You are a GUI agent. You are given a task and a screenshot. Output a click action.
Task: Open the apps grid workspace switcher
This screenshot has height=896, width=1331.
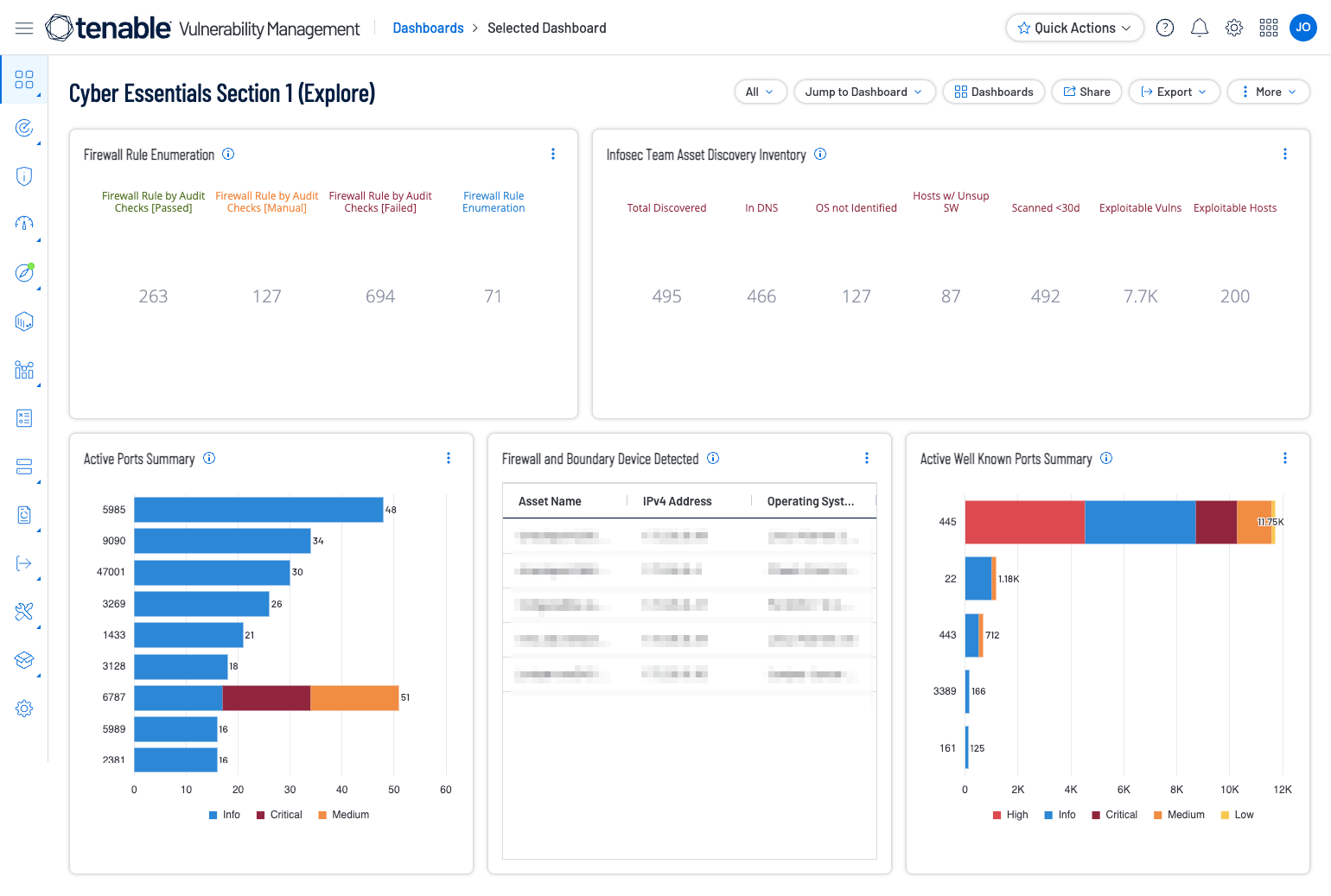(1269, 29)
